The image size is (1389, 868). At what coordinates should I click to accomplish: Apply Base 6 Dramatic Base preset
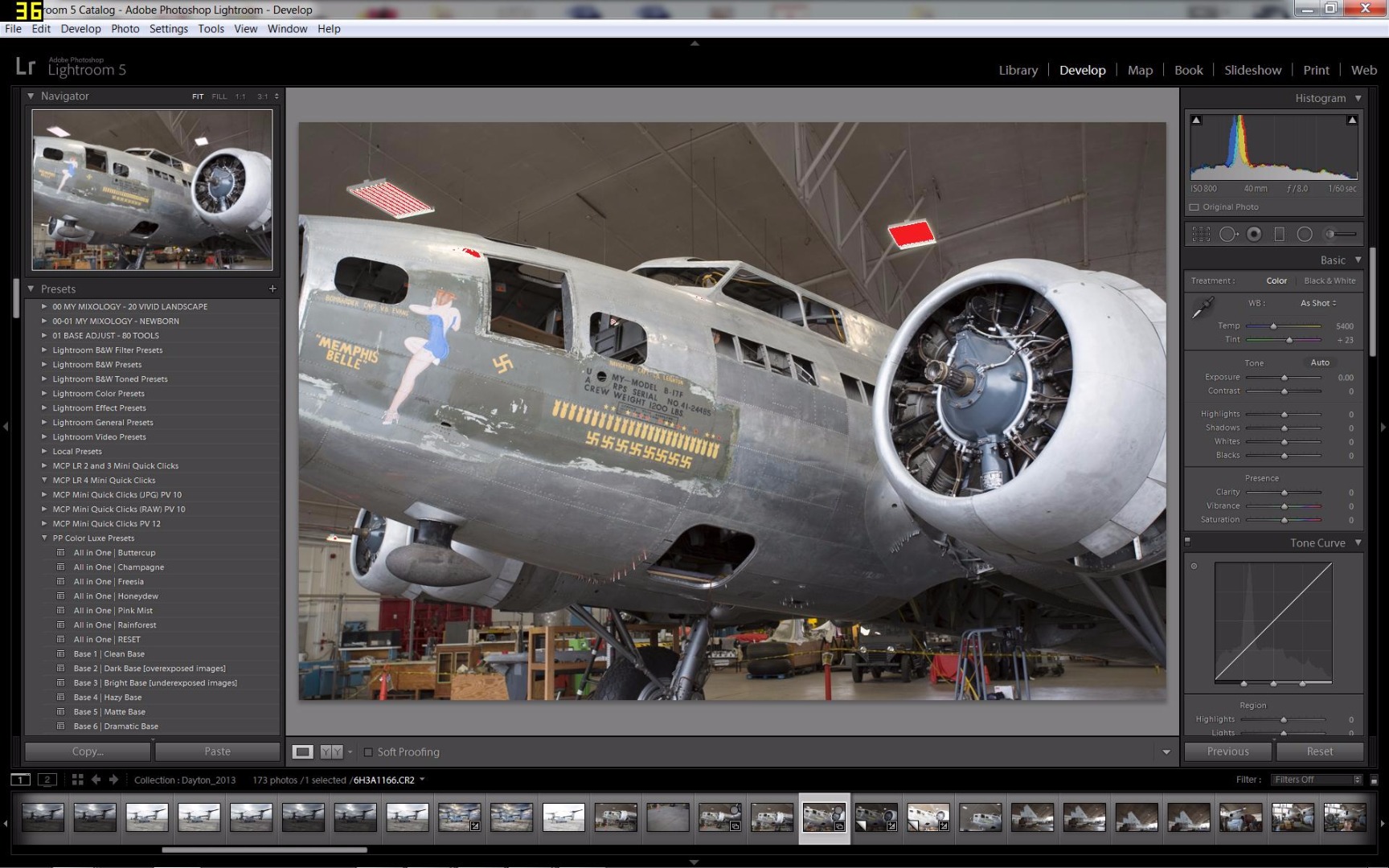[116, 727]
